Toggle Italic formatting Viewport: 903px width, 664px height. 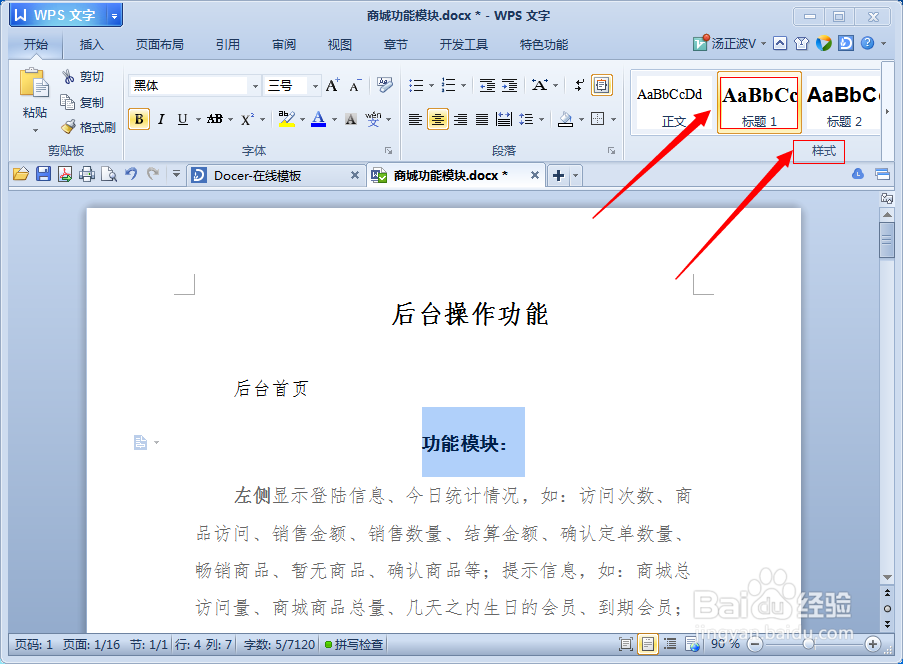click(161, 119)
